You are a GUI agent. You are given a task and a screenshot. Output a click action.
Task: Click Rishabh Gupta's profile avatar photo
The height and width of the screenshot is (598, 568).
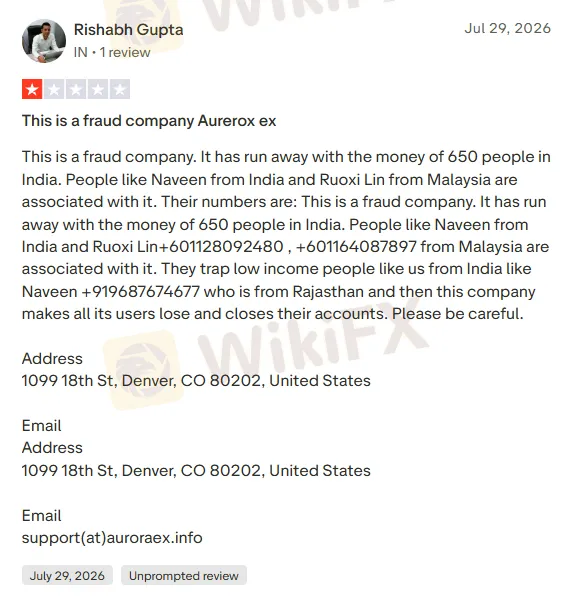(x=44, y=41)
